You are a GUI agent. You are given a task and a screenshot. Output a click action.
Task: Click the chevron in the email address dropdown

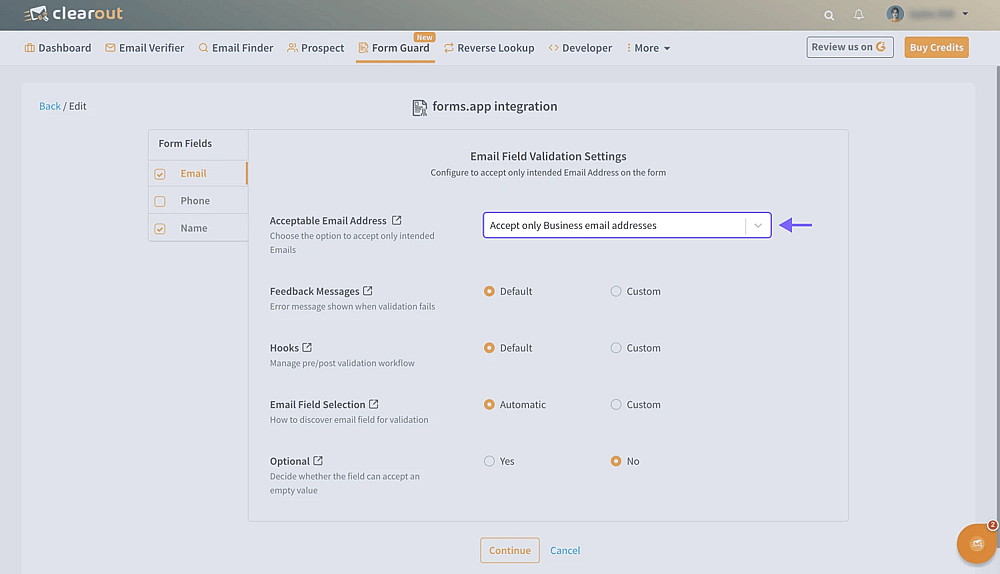click(758, 225)
